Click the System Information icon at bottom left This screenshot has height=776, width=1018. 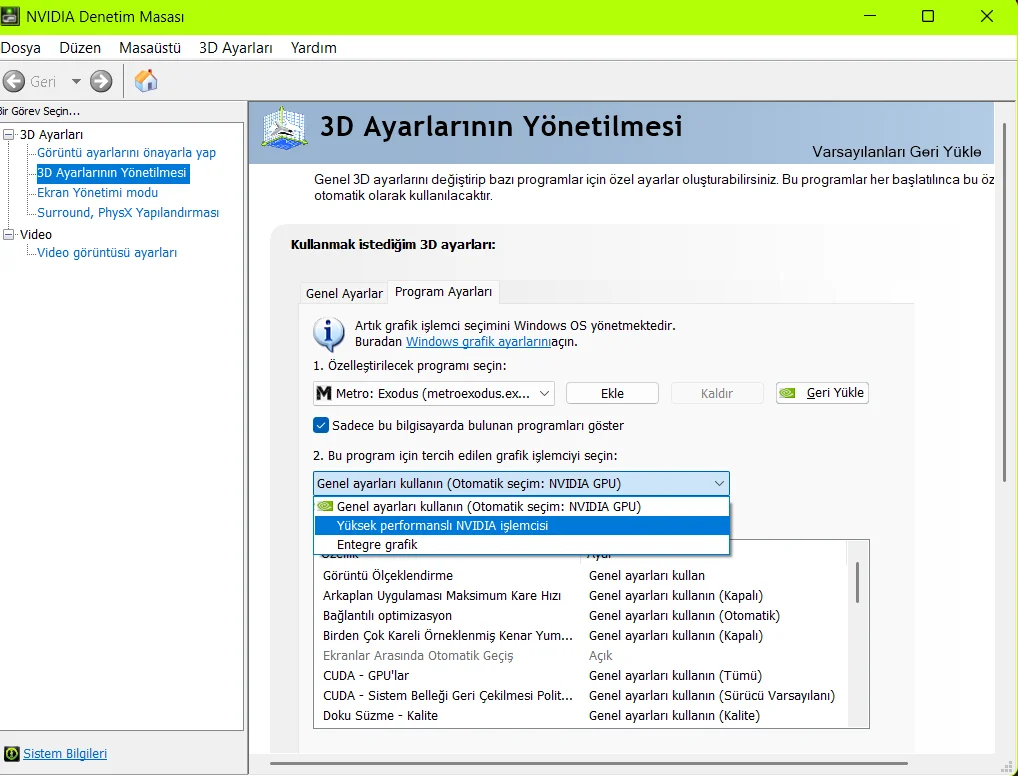pos(12,753)
